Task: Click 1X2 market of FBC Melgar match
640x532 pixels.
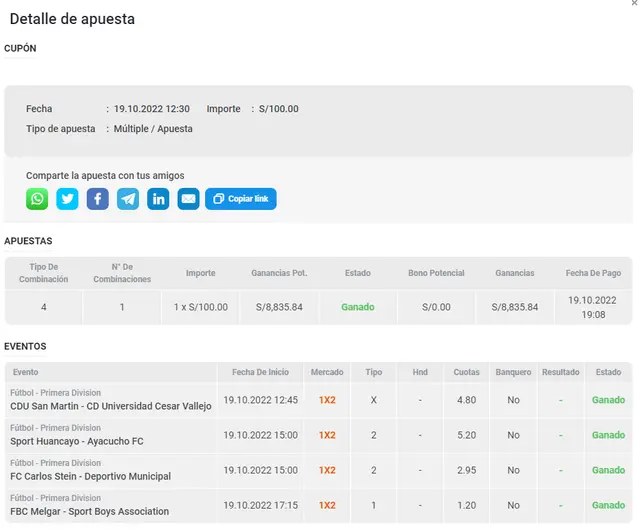Action: [327, 505]
